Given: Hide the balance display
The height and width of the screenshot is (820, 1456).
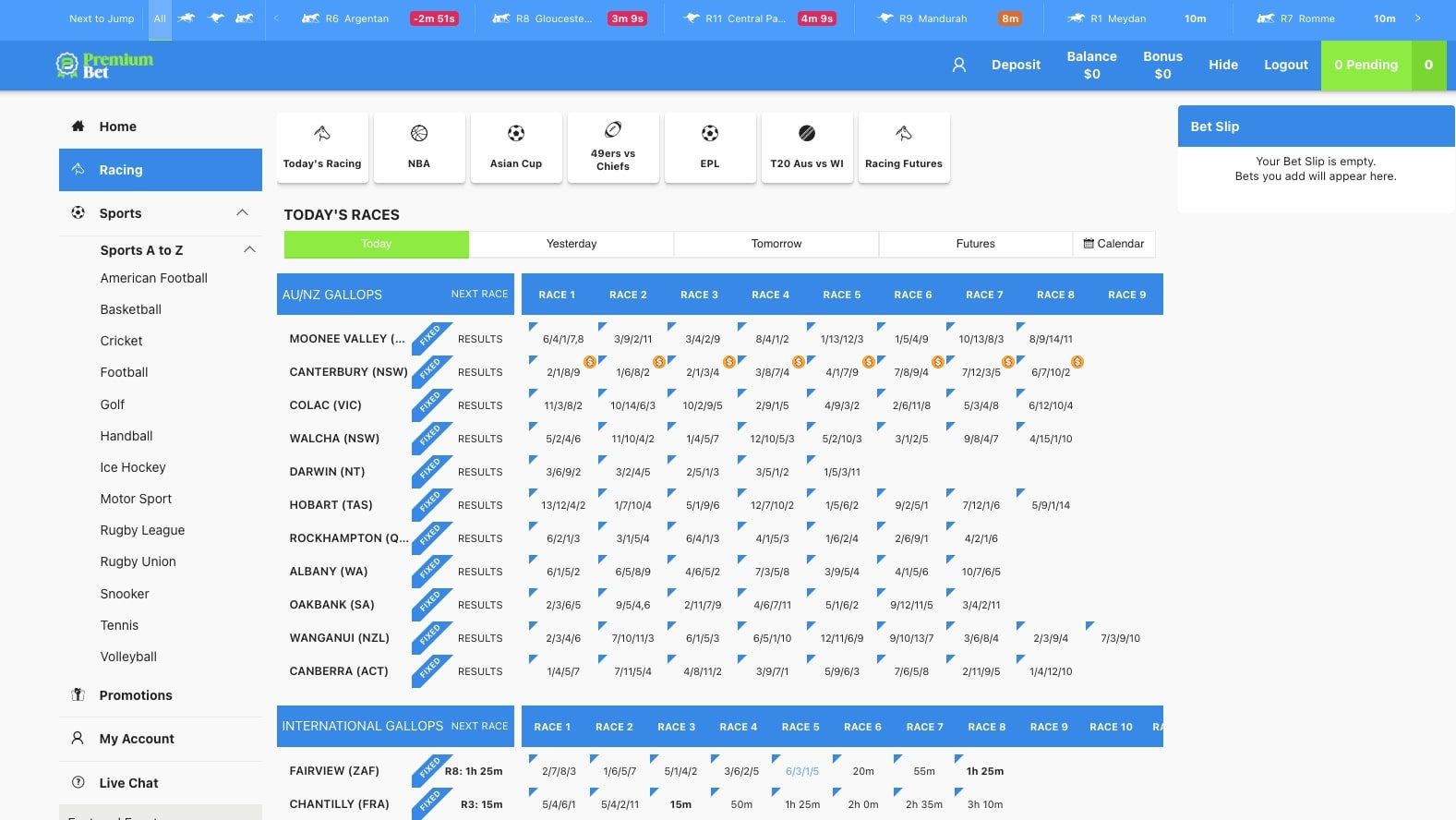Looking at the screenshot, I should 1223,65.
